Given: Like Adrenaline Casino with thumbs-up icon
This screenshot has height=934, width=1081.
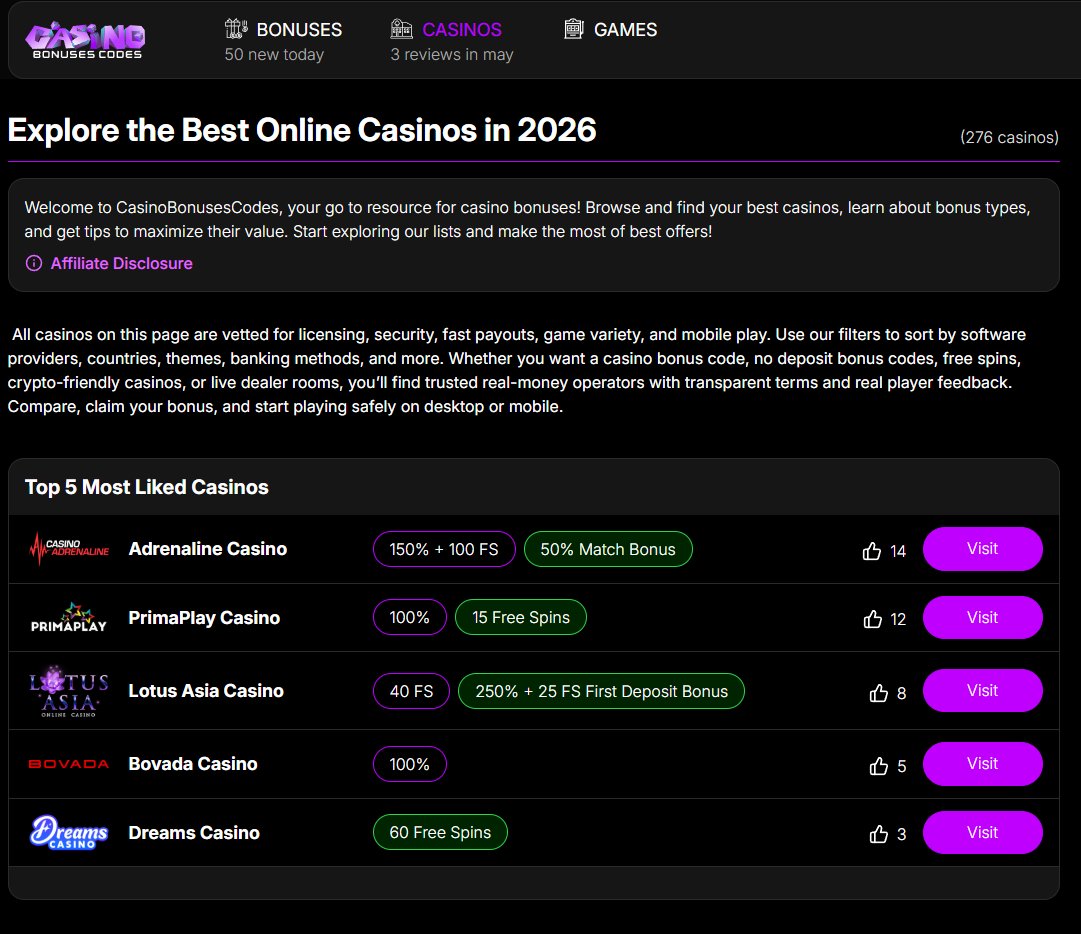Looking at the screenshot, I should [871, 551].
